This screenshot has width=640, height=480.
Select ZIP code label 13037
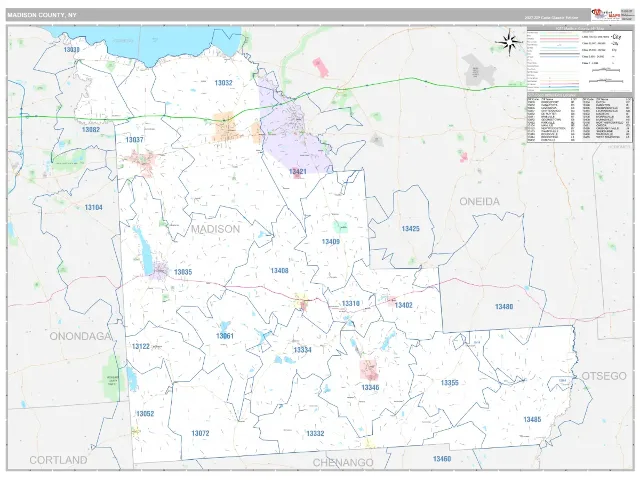[134, 140]
